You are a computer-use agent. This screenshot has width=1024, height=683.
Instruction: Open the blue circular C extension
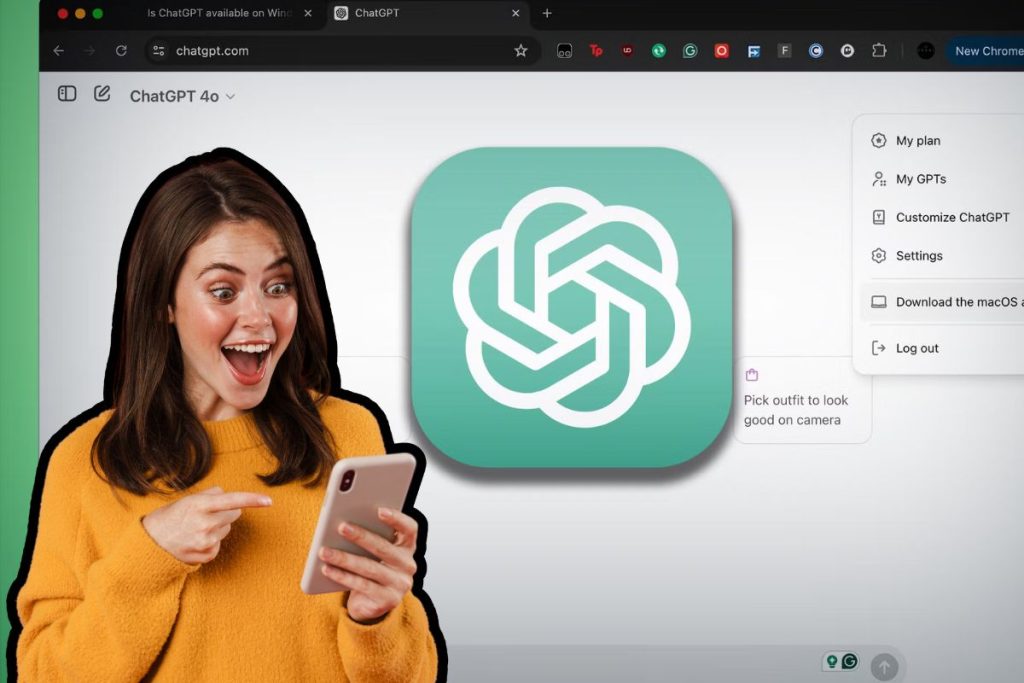click(x=816, y=50)
